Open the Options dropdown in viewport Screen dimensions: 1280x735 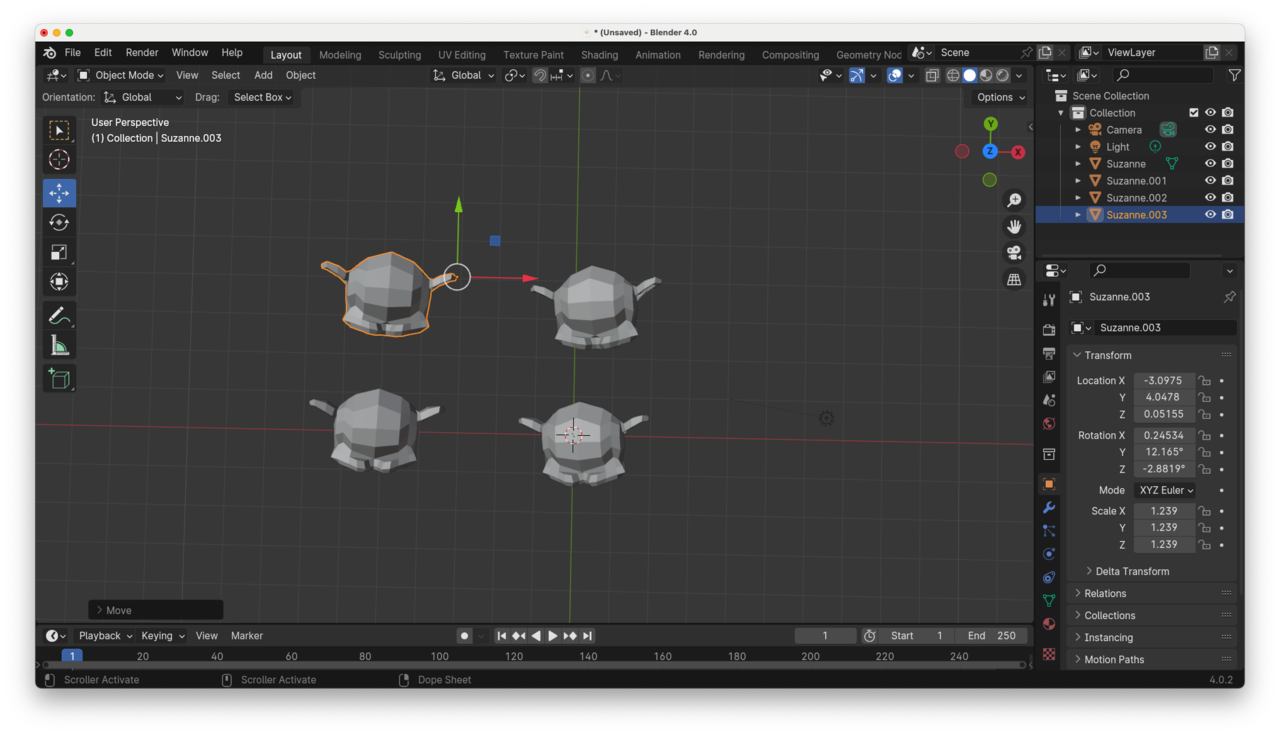(x=1000, y=97)
